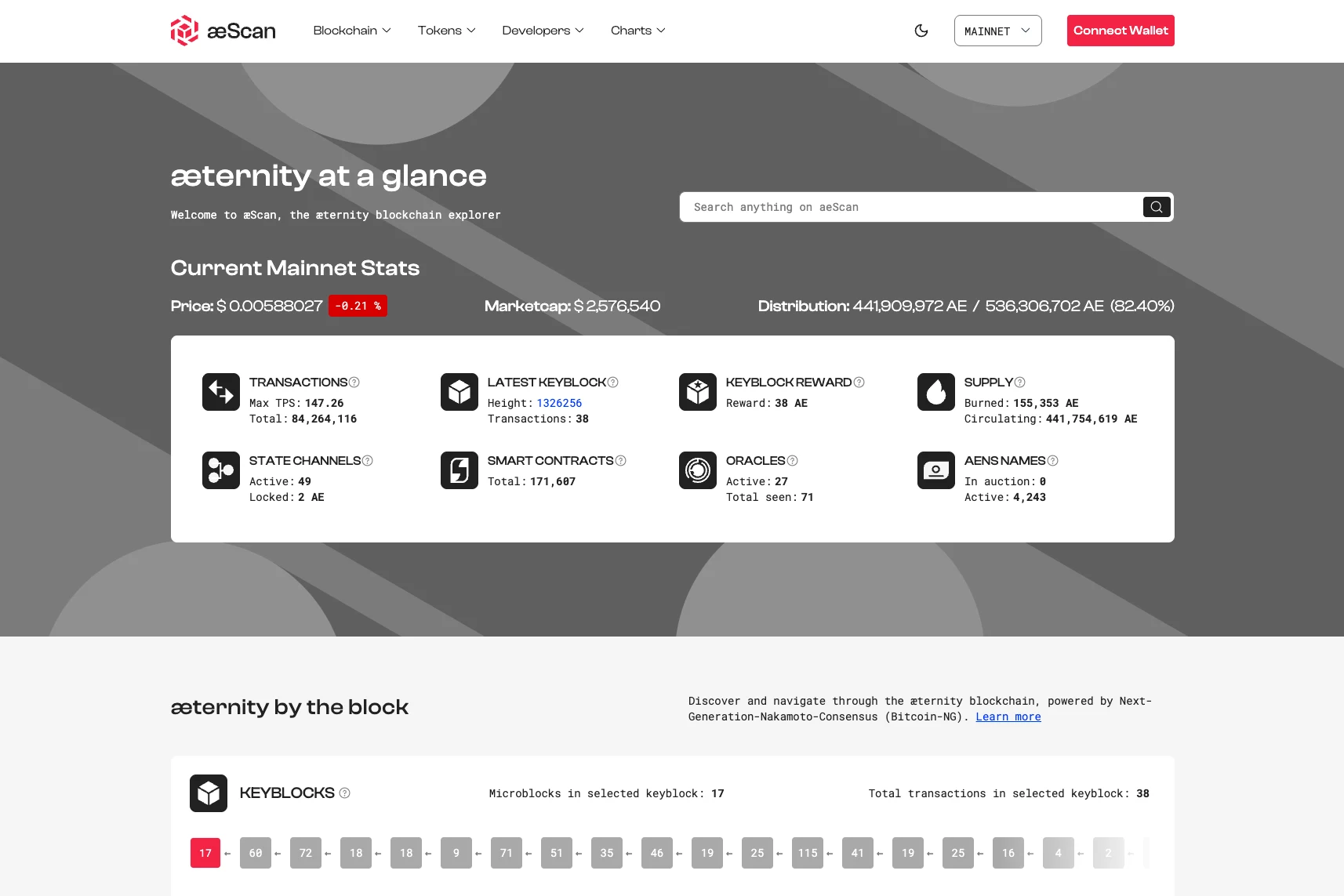1344x896 pixels.
Task: Click the State Channels icon
Action: 221,470
